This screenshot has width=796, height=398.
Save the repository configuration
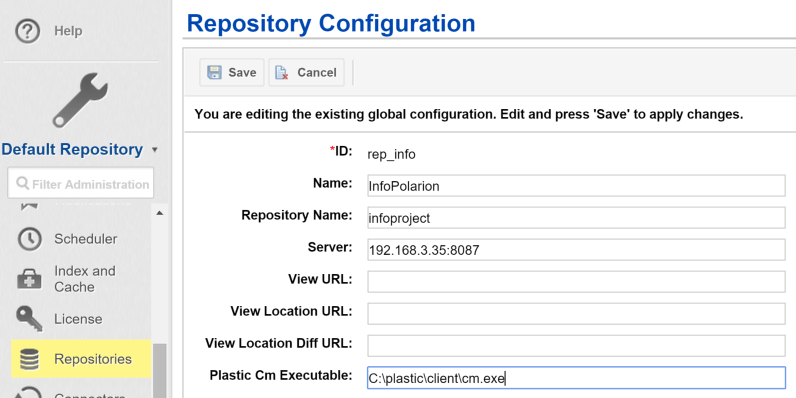(x=231, y=73)
